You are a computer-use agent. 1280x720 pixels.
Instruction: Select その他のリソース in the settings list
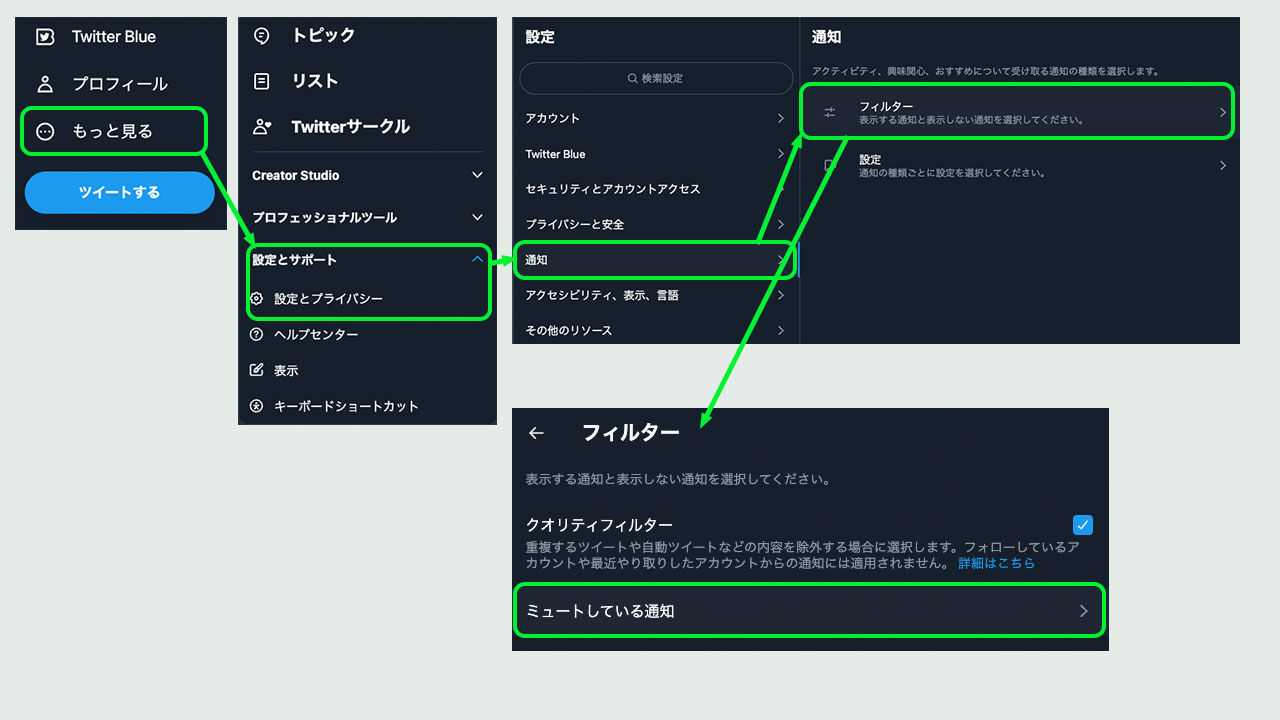tap(655, 330)
